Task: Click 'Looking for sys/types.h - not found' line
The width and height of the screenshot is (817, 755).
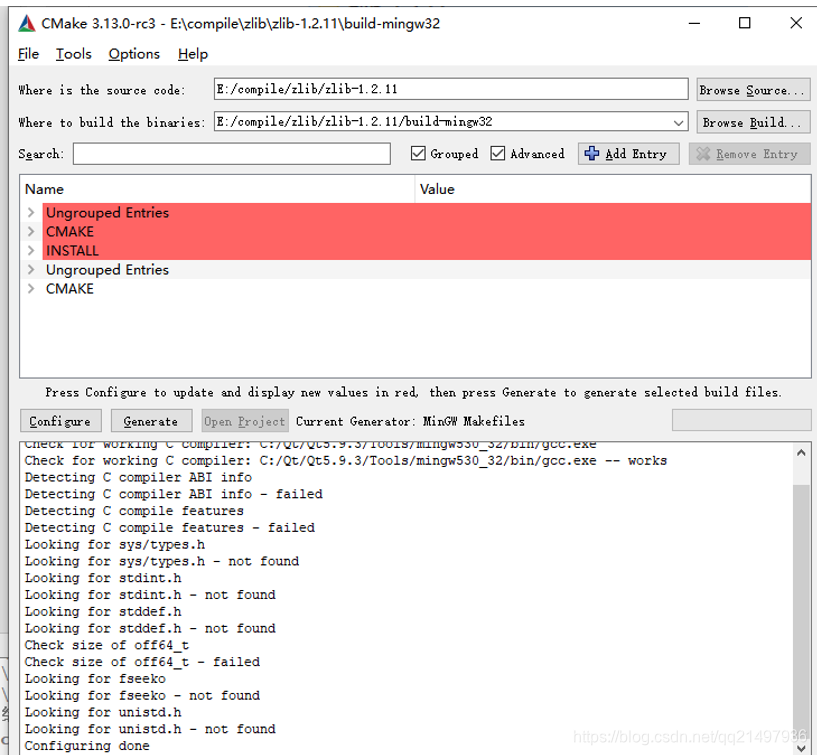Action: tap(162, 561)
